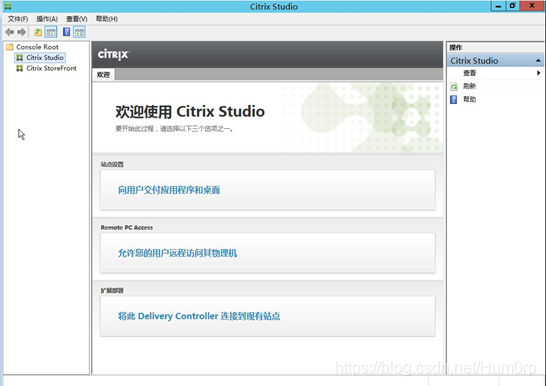Collapse the Citrix Studio actions section arrow

coord(538,61)
